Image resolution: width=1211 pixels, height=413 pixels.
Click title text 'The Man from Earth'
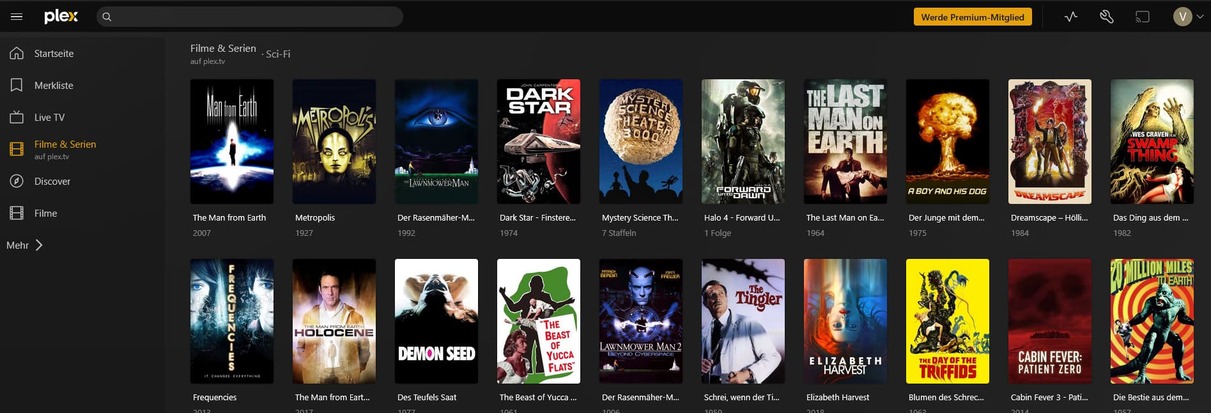click(x=229, y=217)
